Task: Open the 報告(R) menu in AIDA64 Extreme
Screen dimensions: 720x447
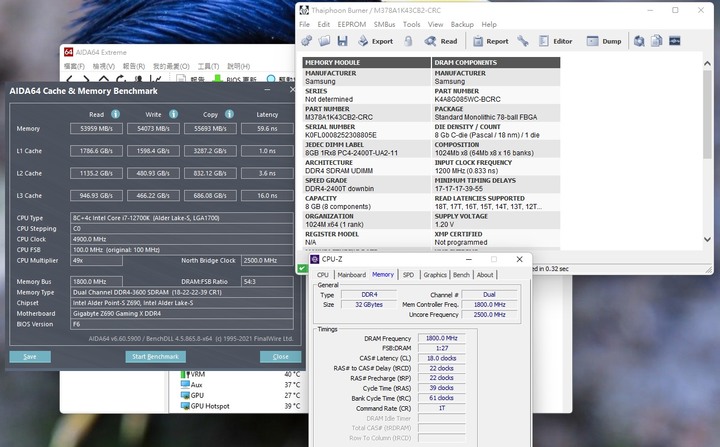Action: click(x=134, y=66)
